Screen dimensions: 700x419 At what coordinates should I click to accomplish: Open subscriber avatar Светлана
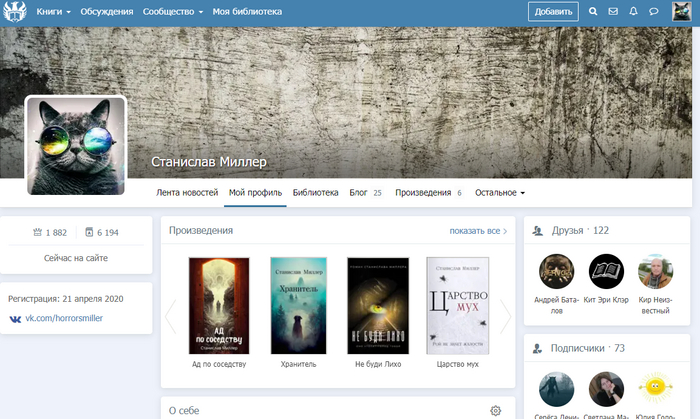point(606,389)
